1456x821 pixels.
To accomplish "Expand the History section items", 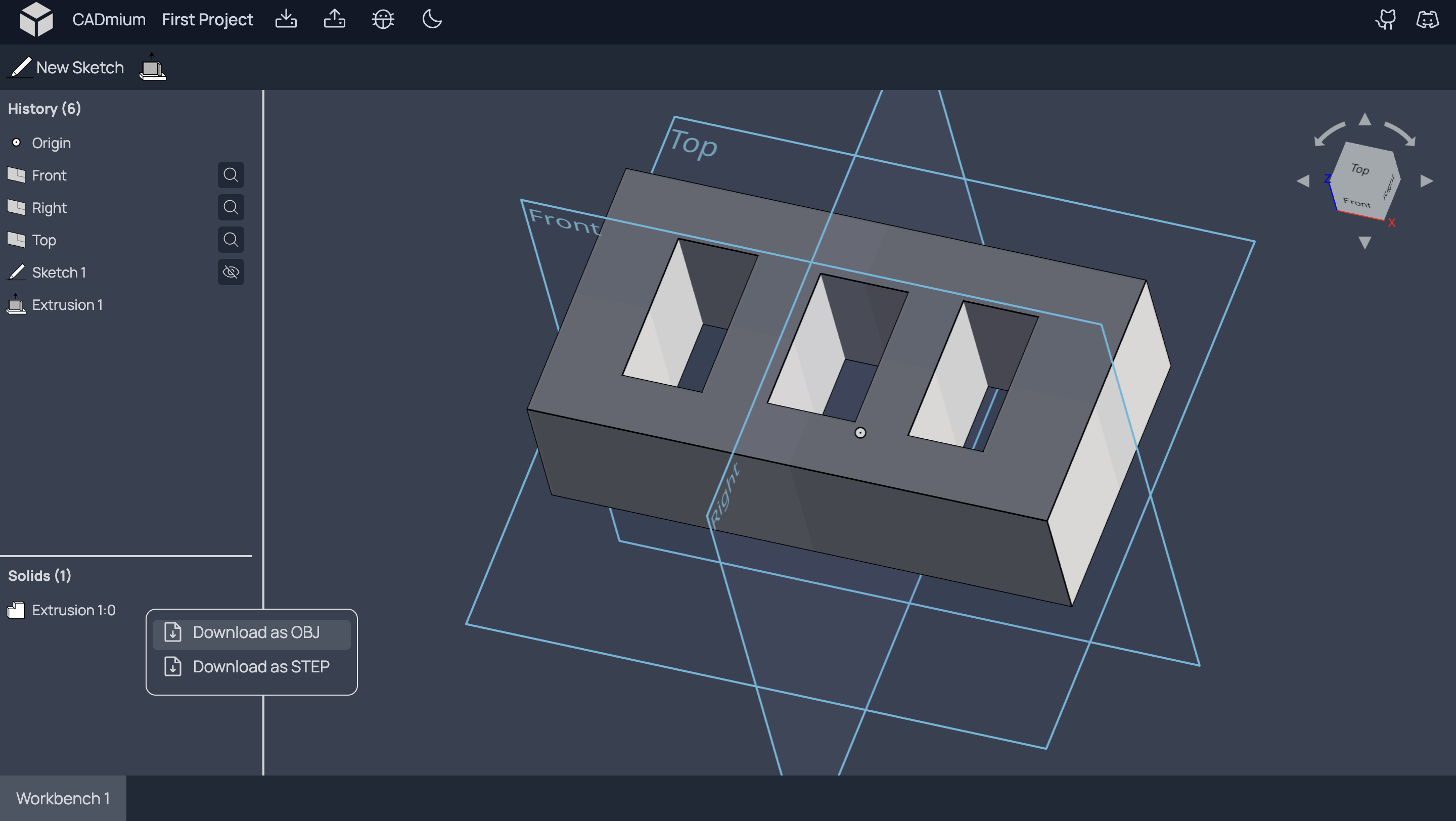I will click(x=44, y=108).
